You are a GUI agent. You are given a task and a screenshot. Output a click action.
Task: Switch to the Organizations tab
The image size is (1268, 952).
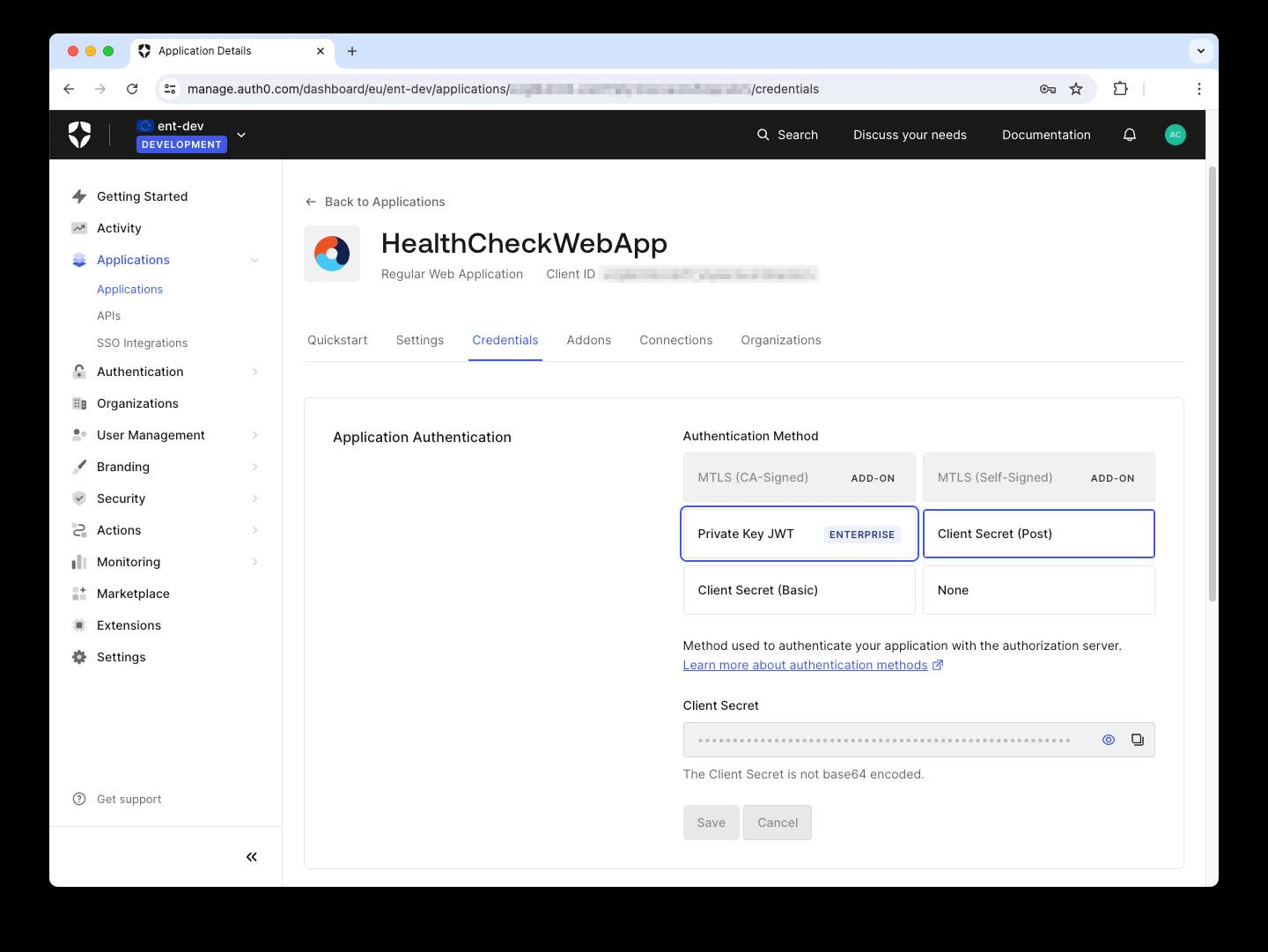pos(781,340)
